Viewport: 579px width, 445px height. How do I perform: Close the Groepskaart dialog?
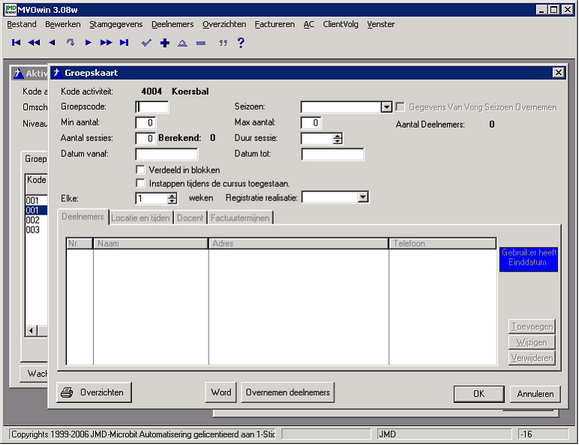click(558, 73)
